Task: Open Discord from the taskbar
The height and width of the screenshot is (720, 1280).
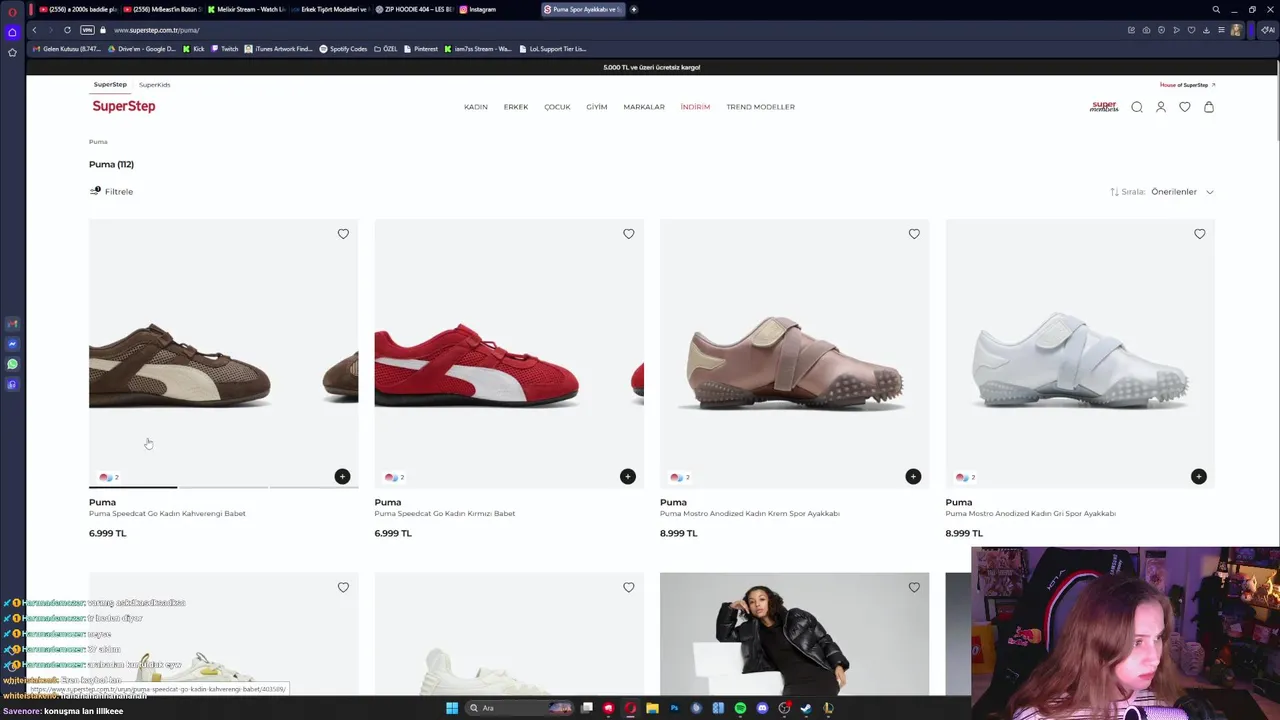Action: pos(762,708)
